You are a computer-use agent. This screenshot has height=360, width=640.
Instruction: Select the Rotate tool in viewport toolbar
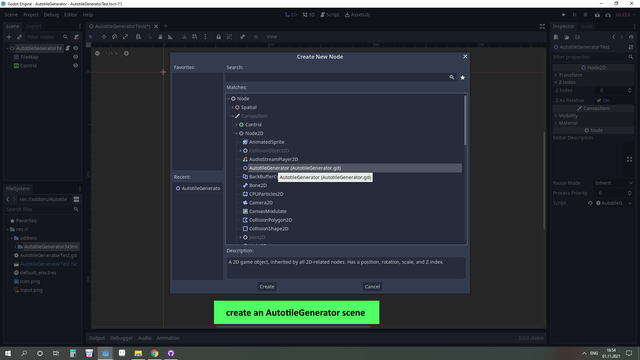(x=115, y=37)
